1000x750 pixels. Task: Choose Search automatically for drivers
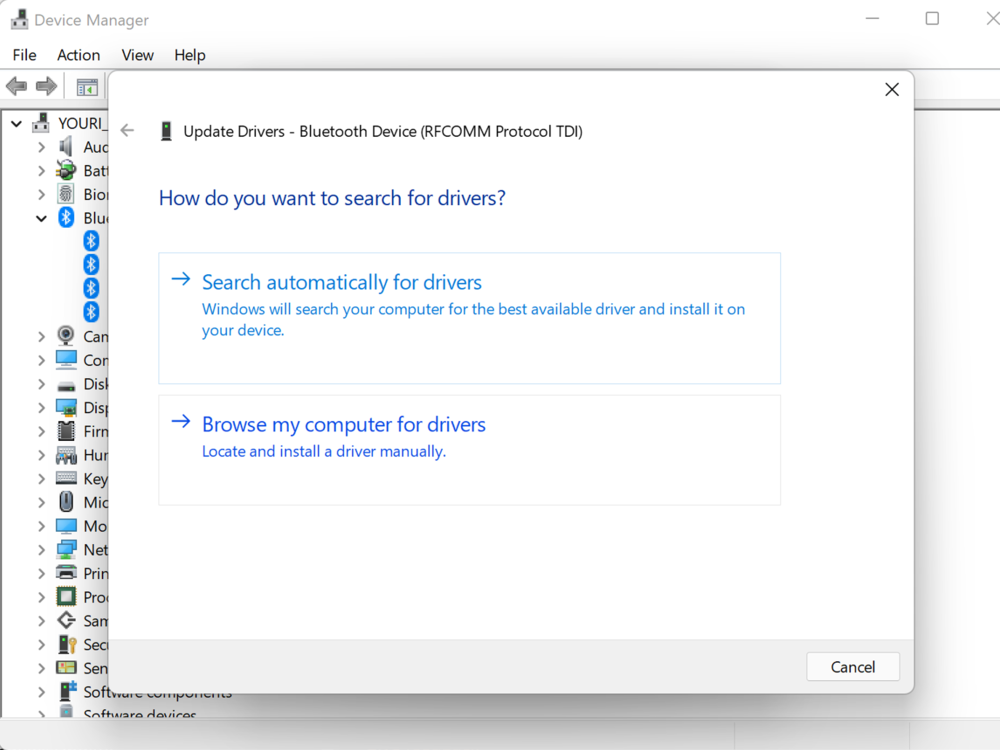[342, 283]
